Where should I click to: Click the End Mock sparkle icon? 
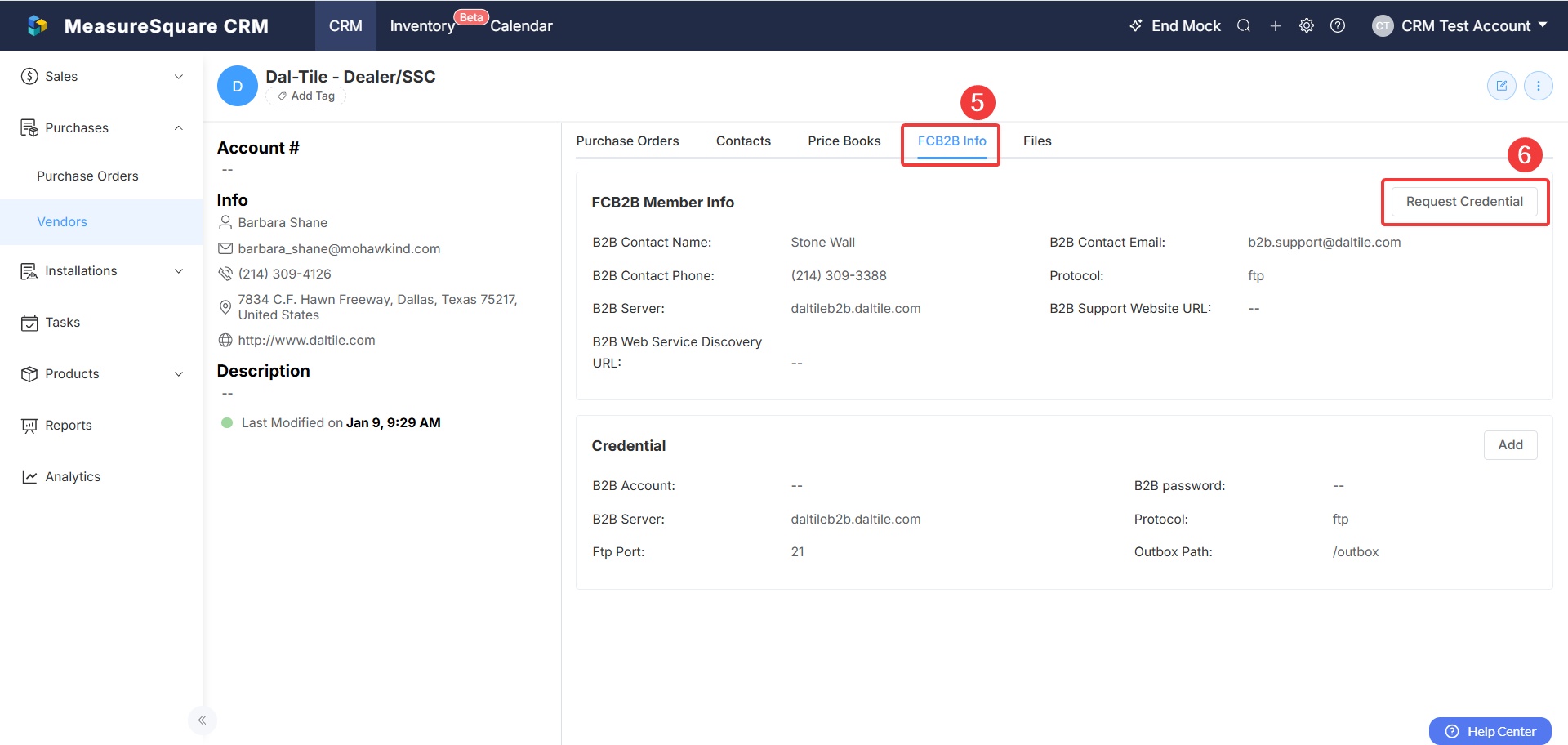(1136, 25)
